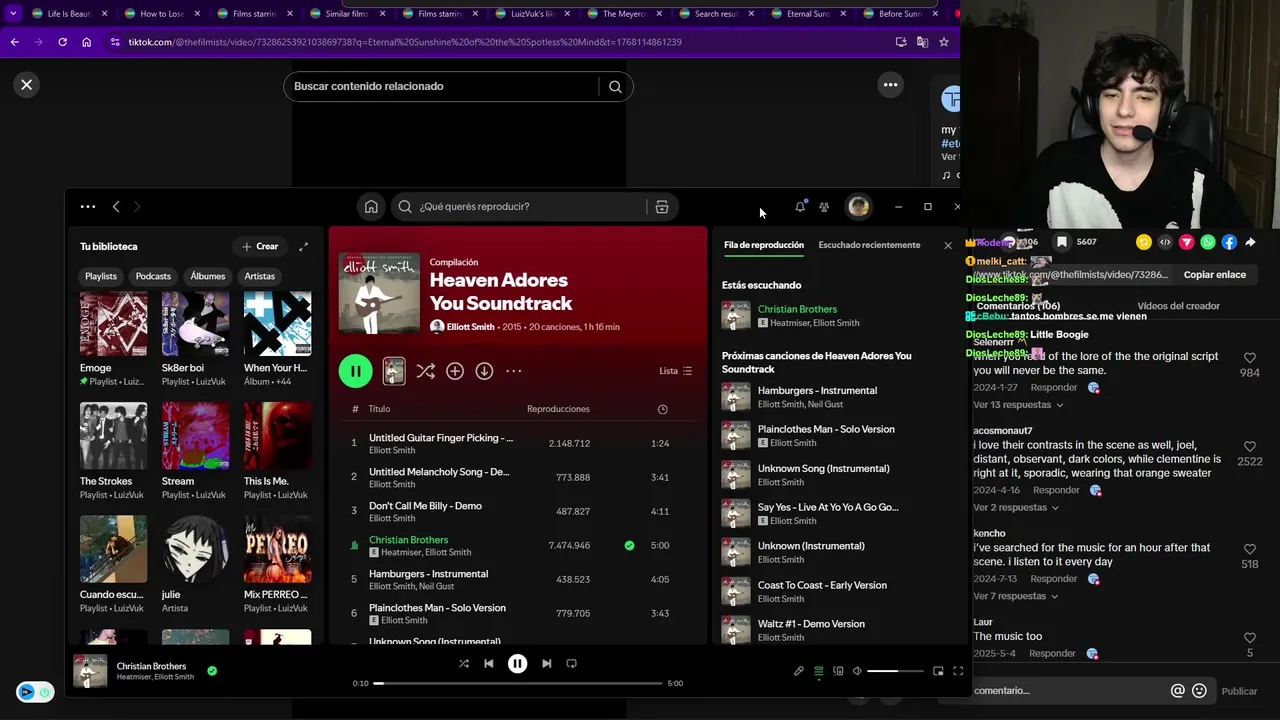Open Browse icon in Spotify search bar
This screenshot has width=1280, height=720.
[662, 207]
